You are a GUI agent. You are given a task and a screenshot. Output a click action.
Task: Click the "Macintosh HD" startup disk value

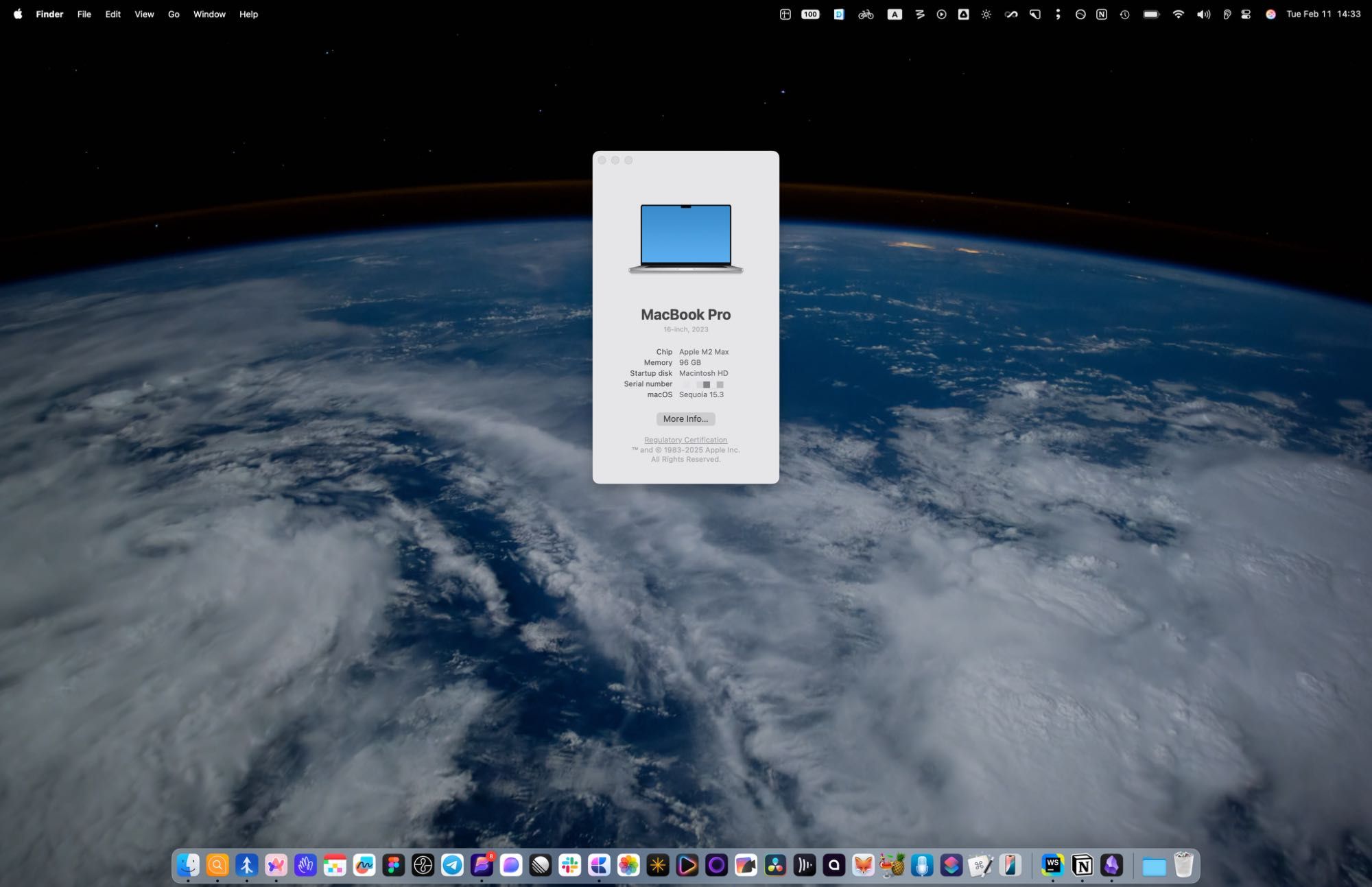pyautogui.click(x=703, y=373)
